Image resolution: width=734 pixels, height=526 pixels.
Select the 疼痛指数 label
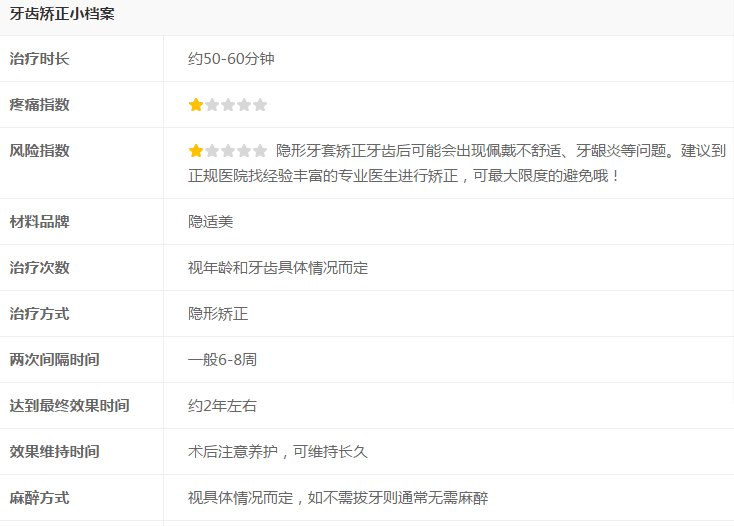[x=39, y=104]
